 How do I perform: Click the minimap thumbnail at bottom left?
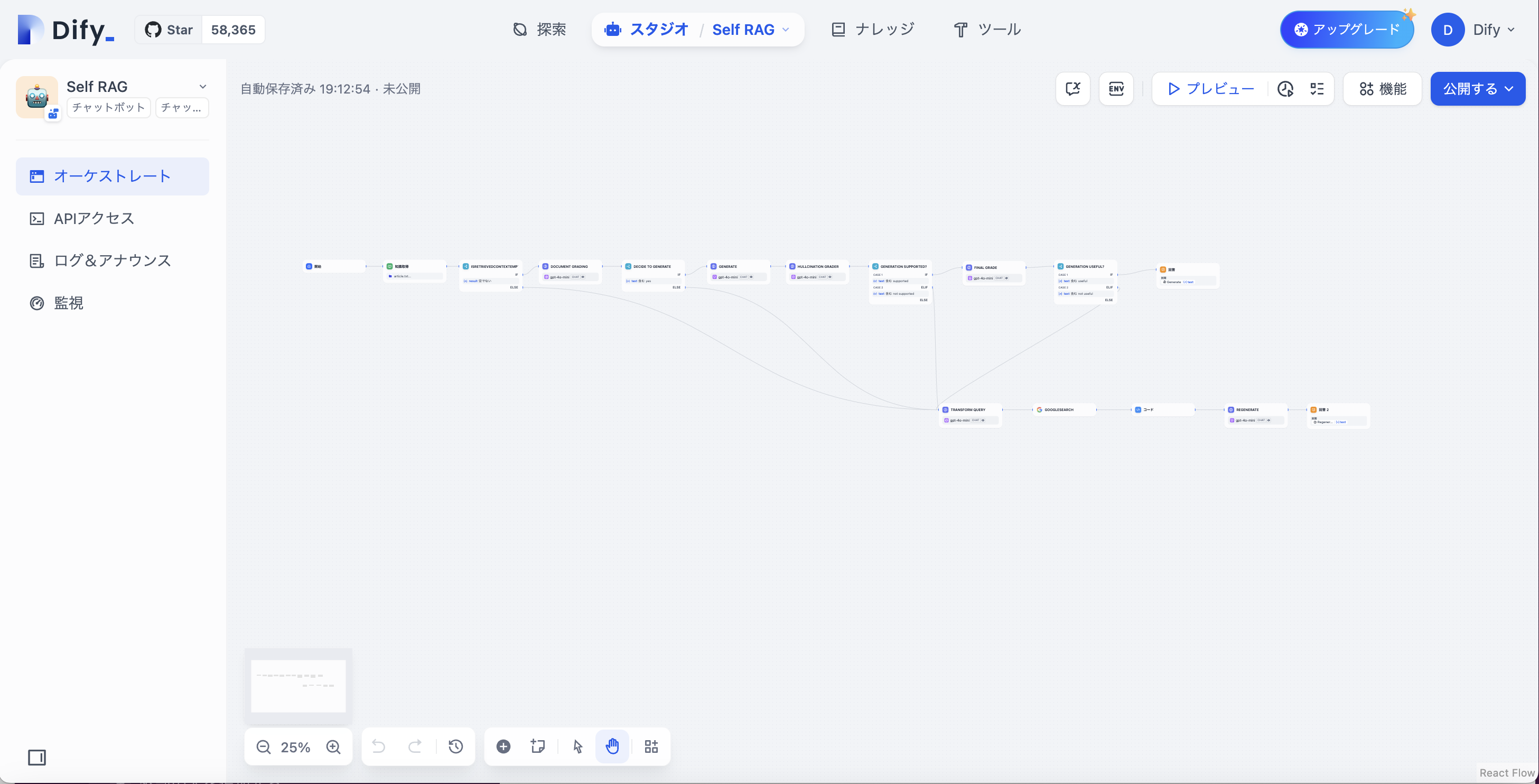[297, 686]
